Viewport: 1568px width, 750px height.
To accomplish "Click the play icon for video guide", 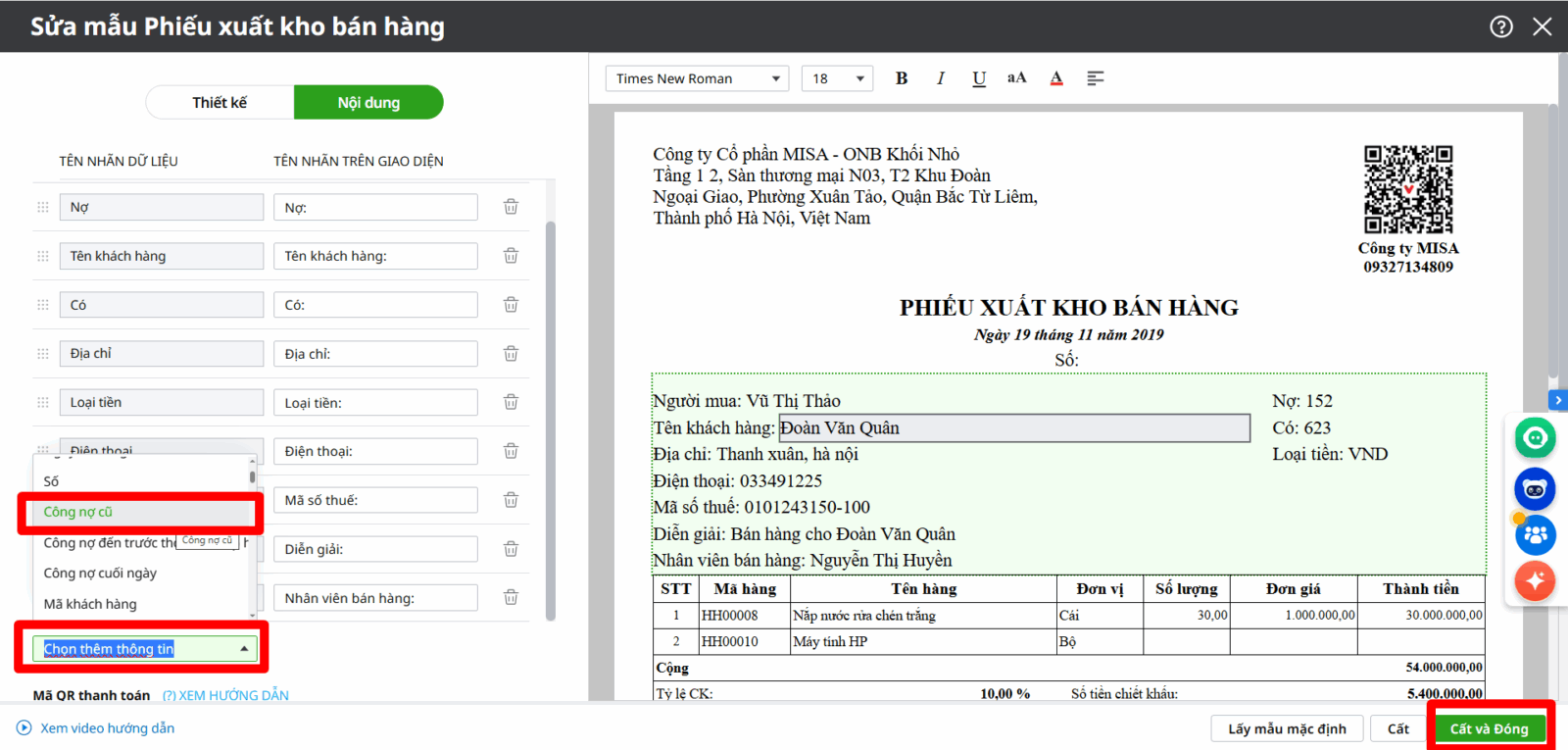I will coord(24,728).
